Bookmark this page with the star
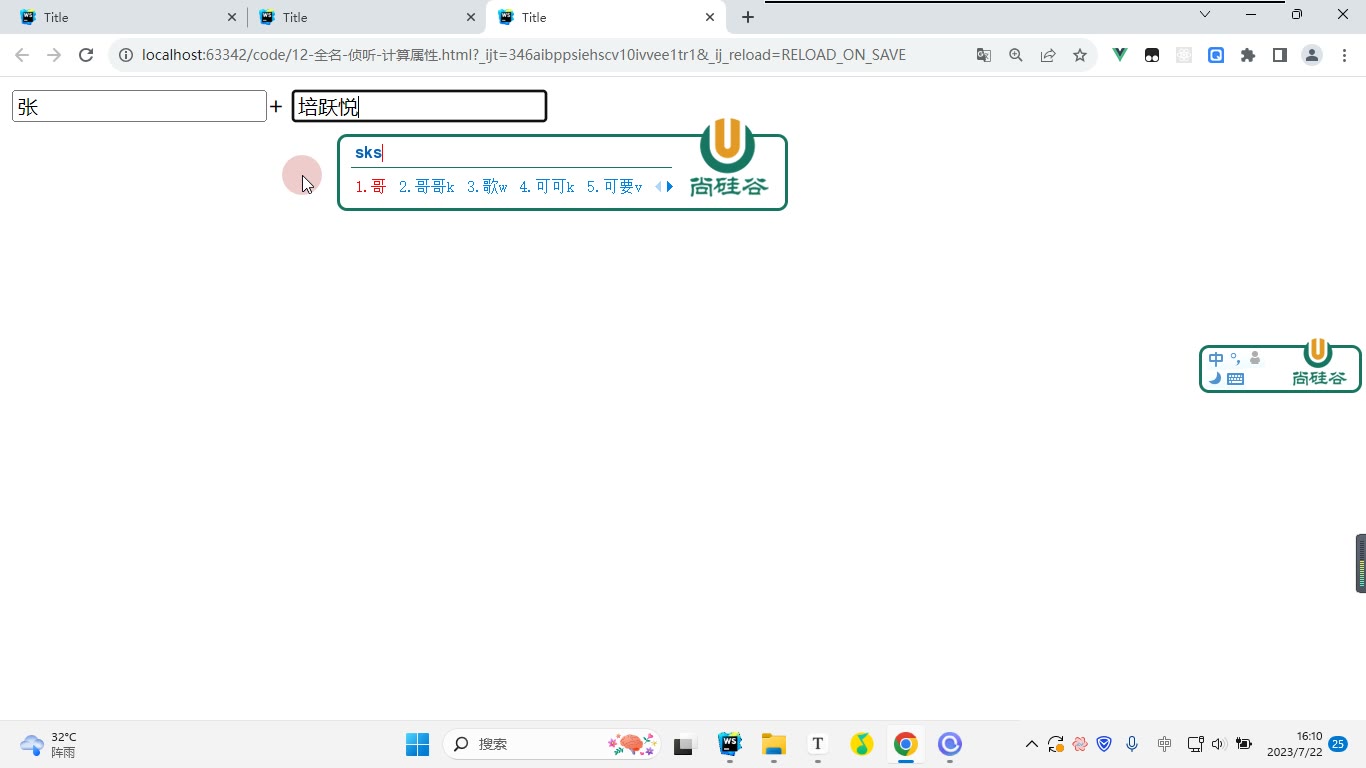 1080,56
